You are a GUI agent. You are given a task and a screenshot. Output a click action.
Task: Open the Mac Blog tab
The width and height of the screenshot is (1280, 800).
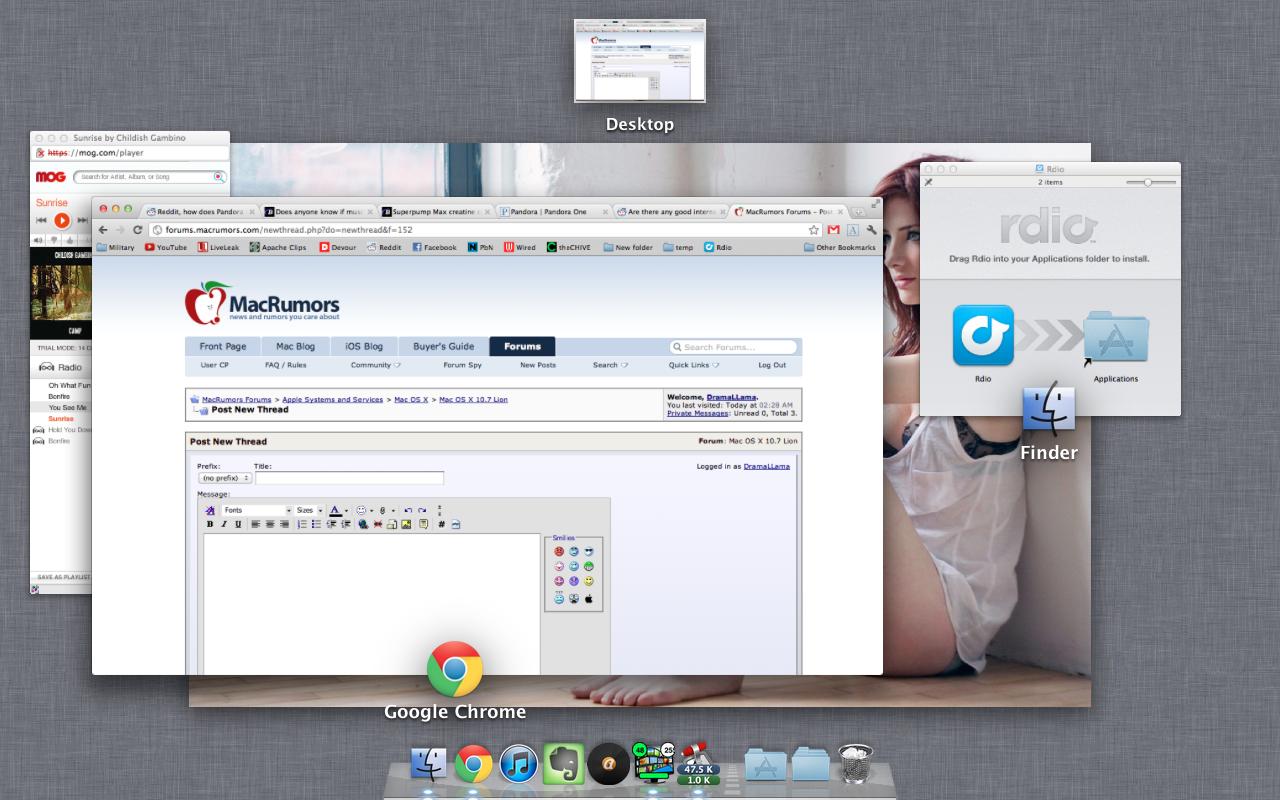pos(295,347)
